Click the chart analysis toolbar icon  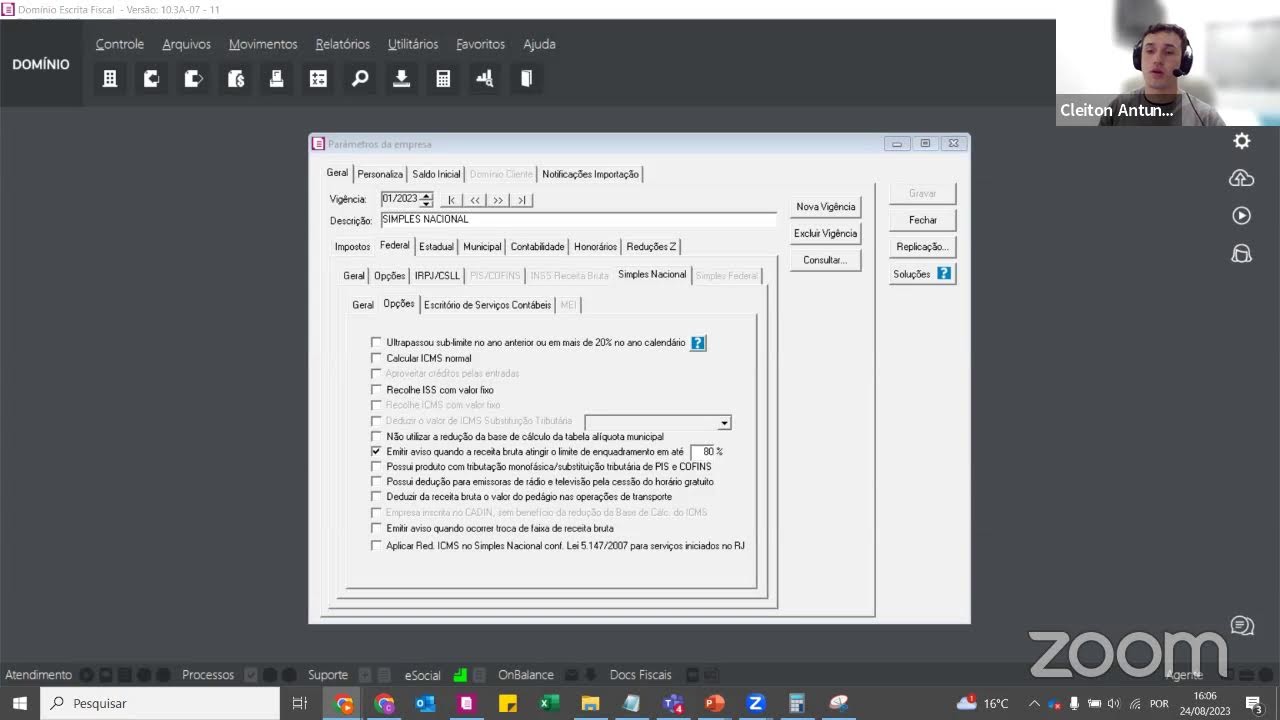[x=485, y=79]
